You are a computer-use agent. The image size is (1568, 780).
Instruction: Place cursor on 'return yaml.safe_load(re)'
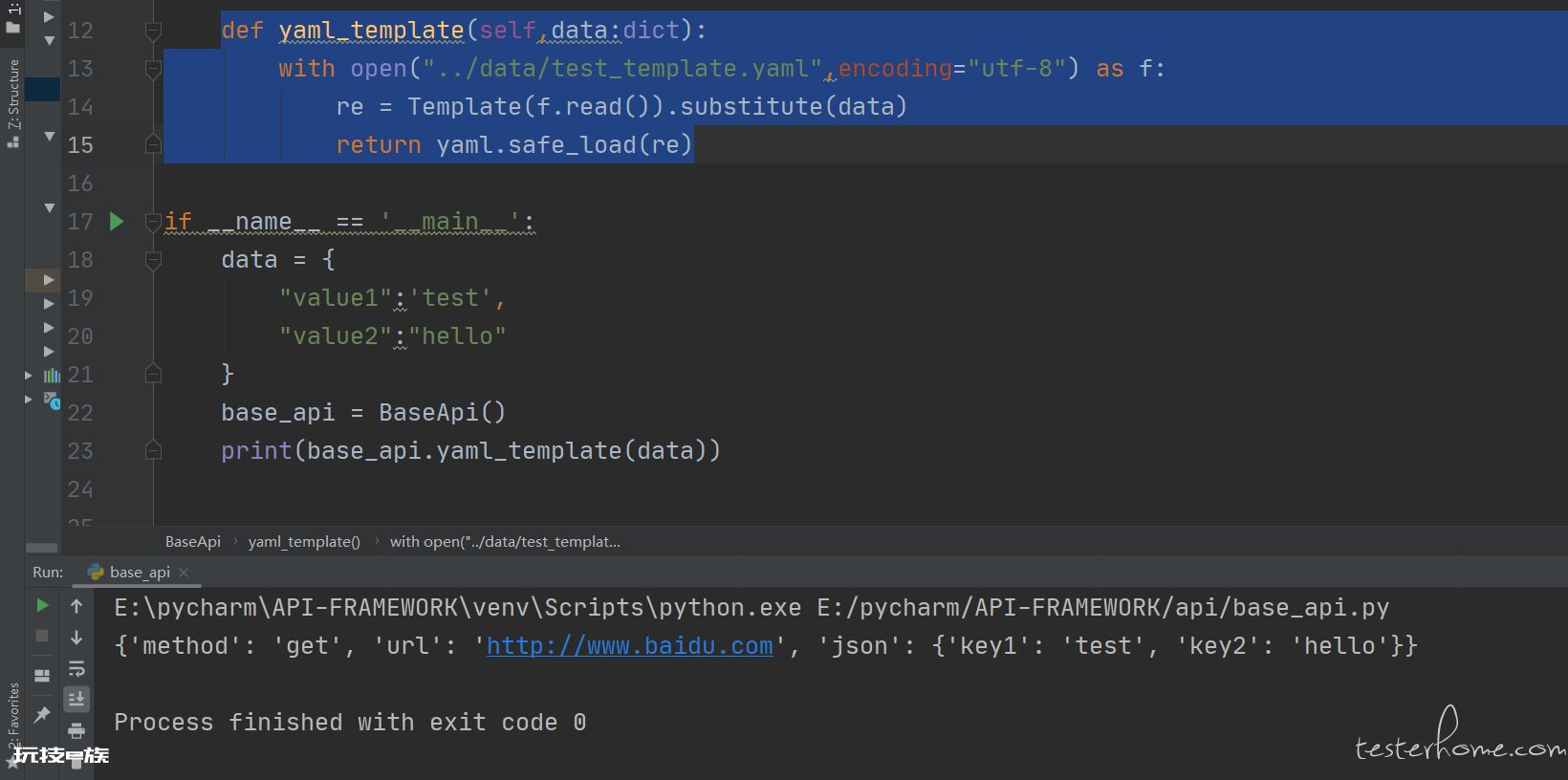tap(513, 145)
